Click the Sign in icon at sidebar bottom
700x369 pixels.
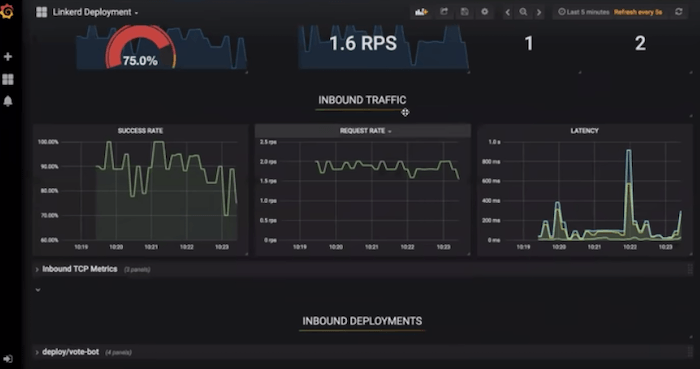click(8, 359)
